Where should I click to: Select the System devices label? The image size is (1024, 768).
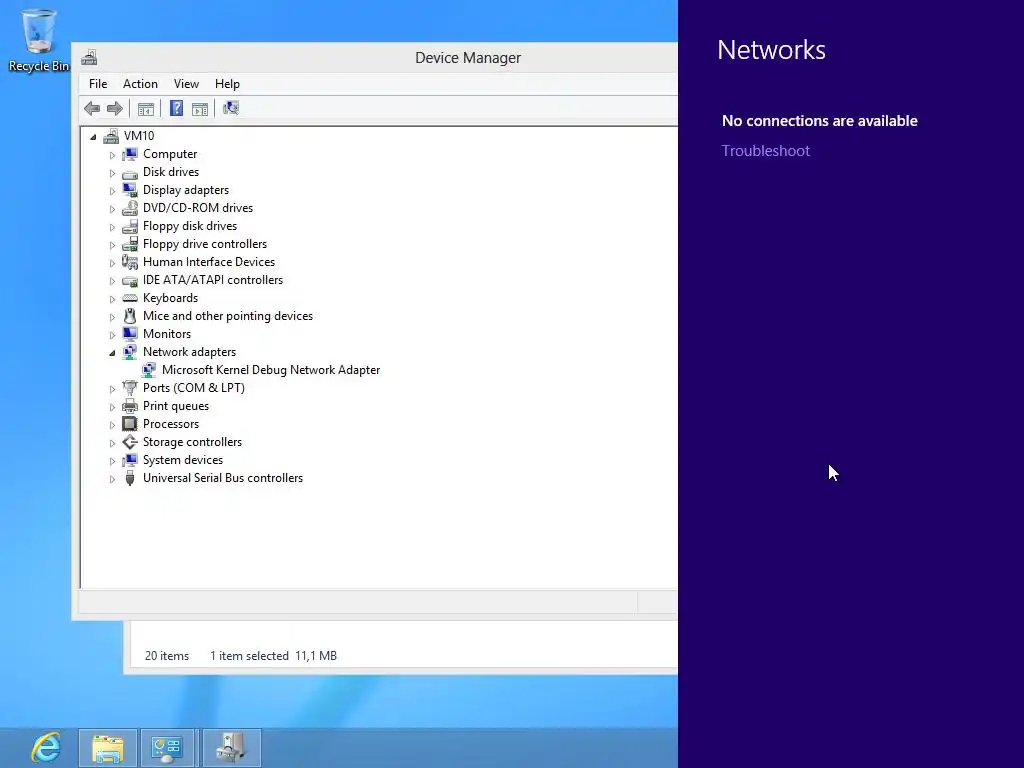click(183, 460)
